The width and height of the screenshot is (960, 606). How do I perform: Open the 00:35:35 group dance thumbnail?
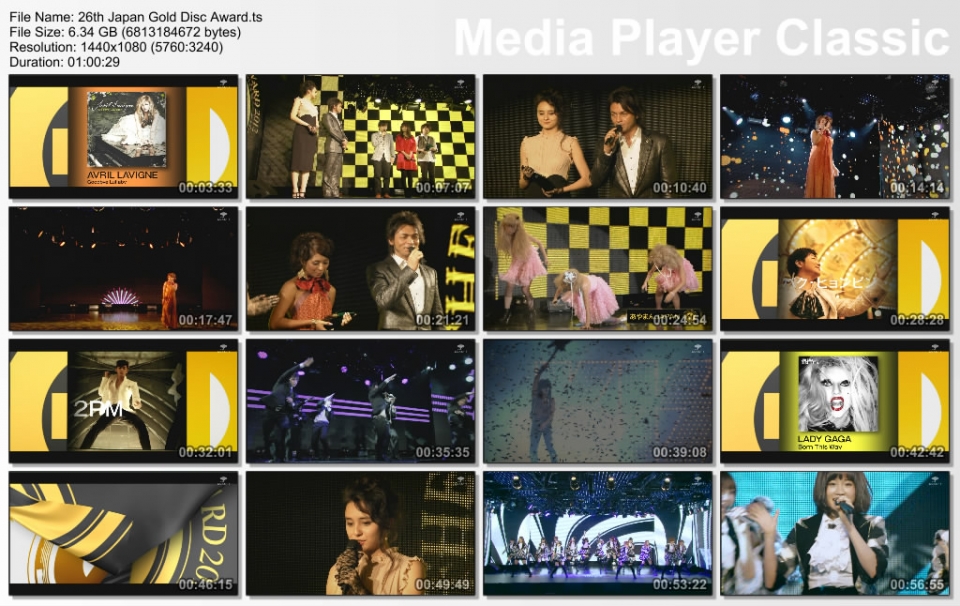[360, 400]
